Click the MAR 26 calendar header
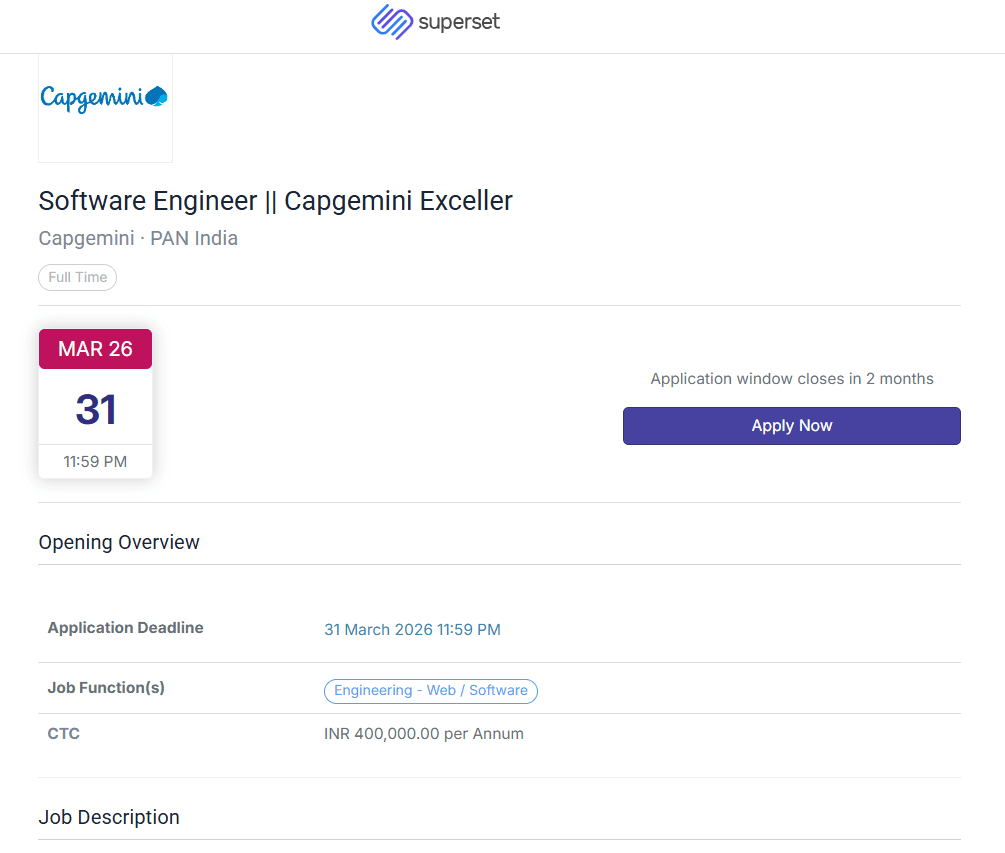The height and width of the screenshot is (853, 1005). tap(95, 349)
